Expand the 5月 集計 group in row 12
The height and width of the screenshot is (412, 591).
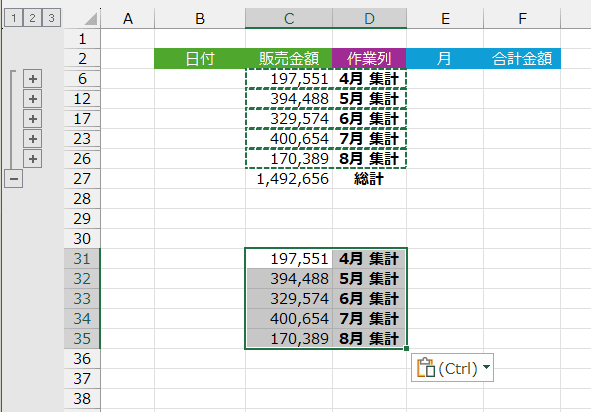tap(33, 99)
